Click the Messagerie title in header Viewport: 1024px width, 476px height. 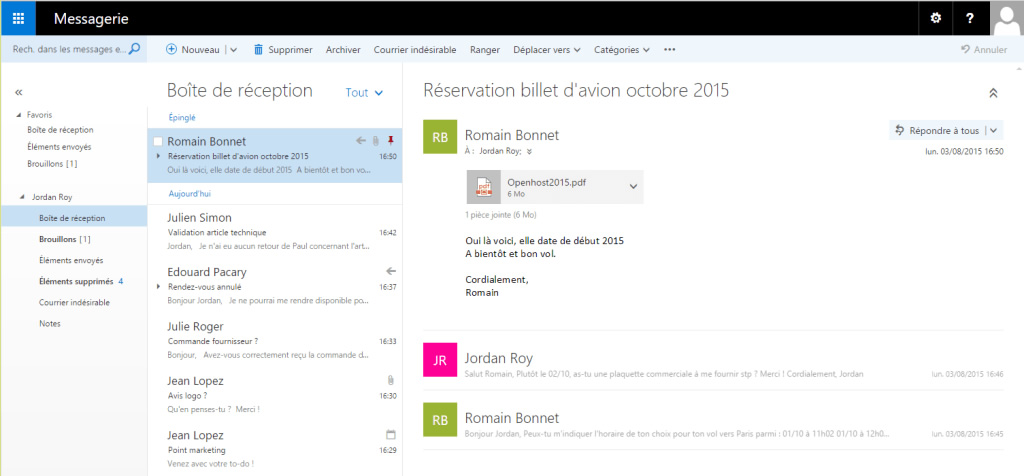point(91,19)
